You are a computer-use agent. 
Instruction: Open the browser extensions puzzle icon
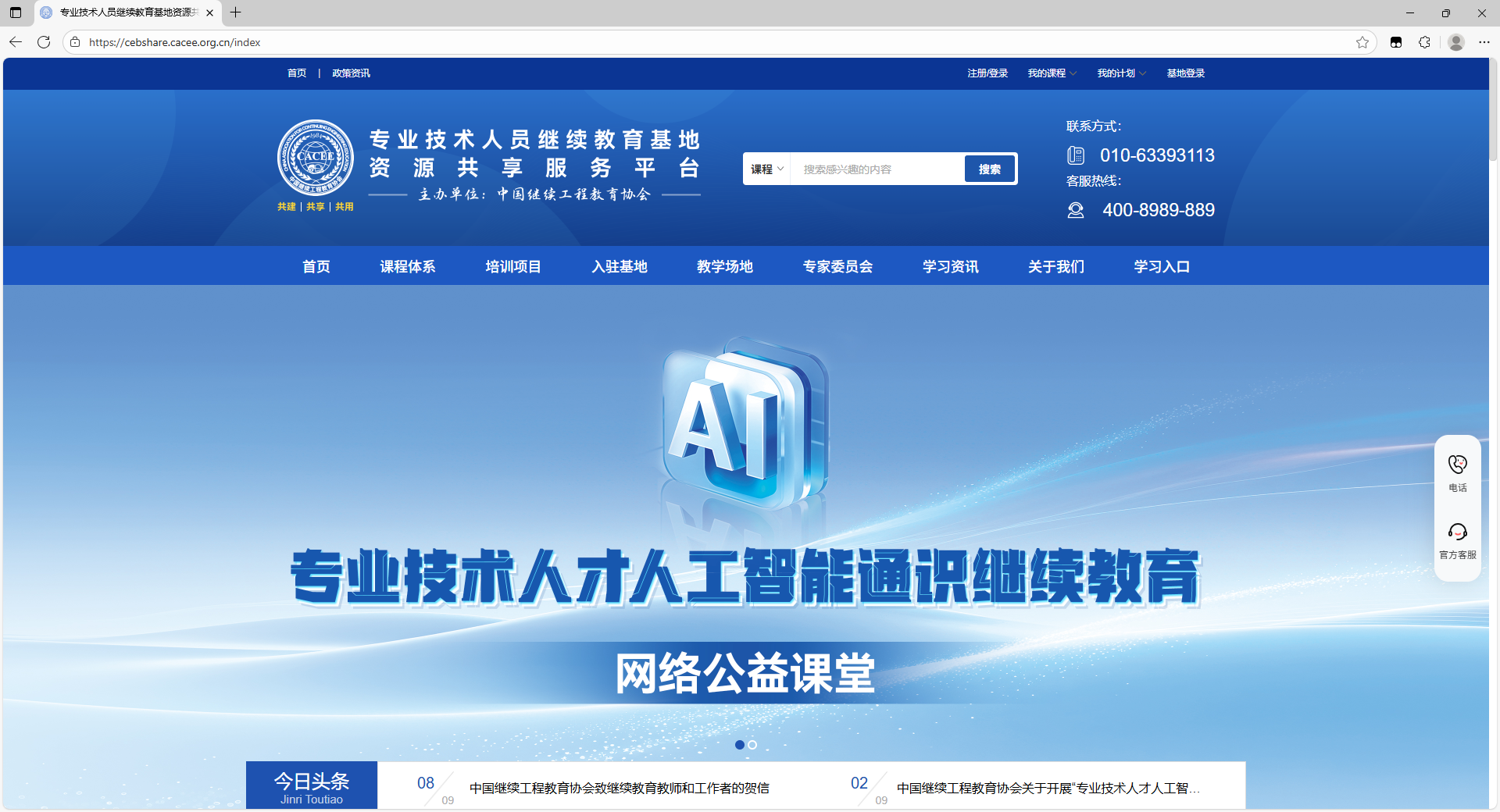tap(1424, 42)
